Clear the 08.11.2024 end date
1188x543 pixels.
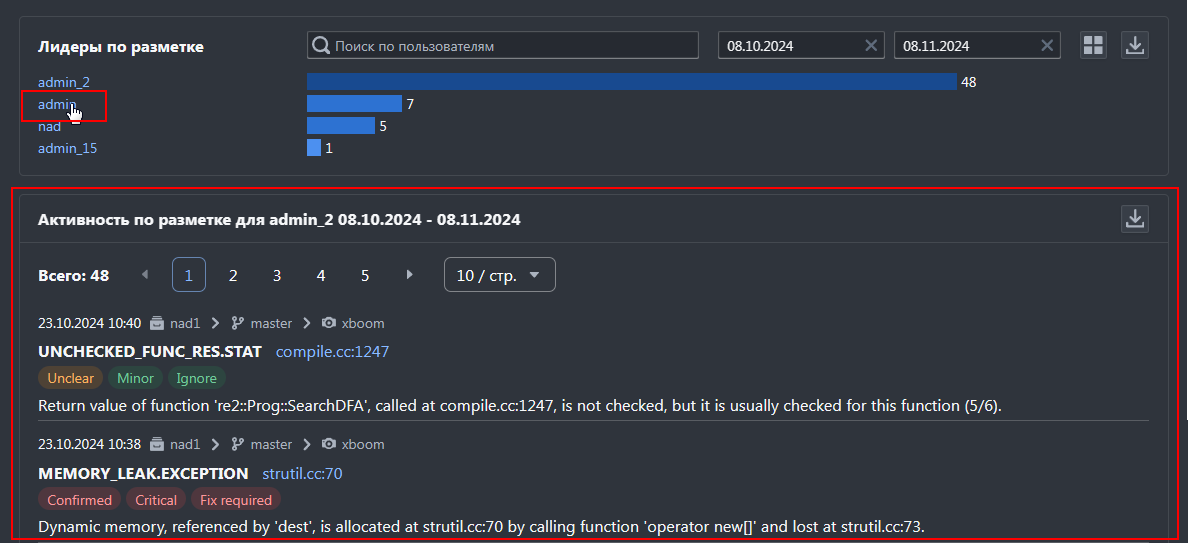tap(1047, 45)
